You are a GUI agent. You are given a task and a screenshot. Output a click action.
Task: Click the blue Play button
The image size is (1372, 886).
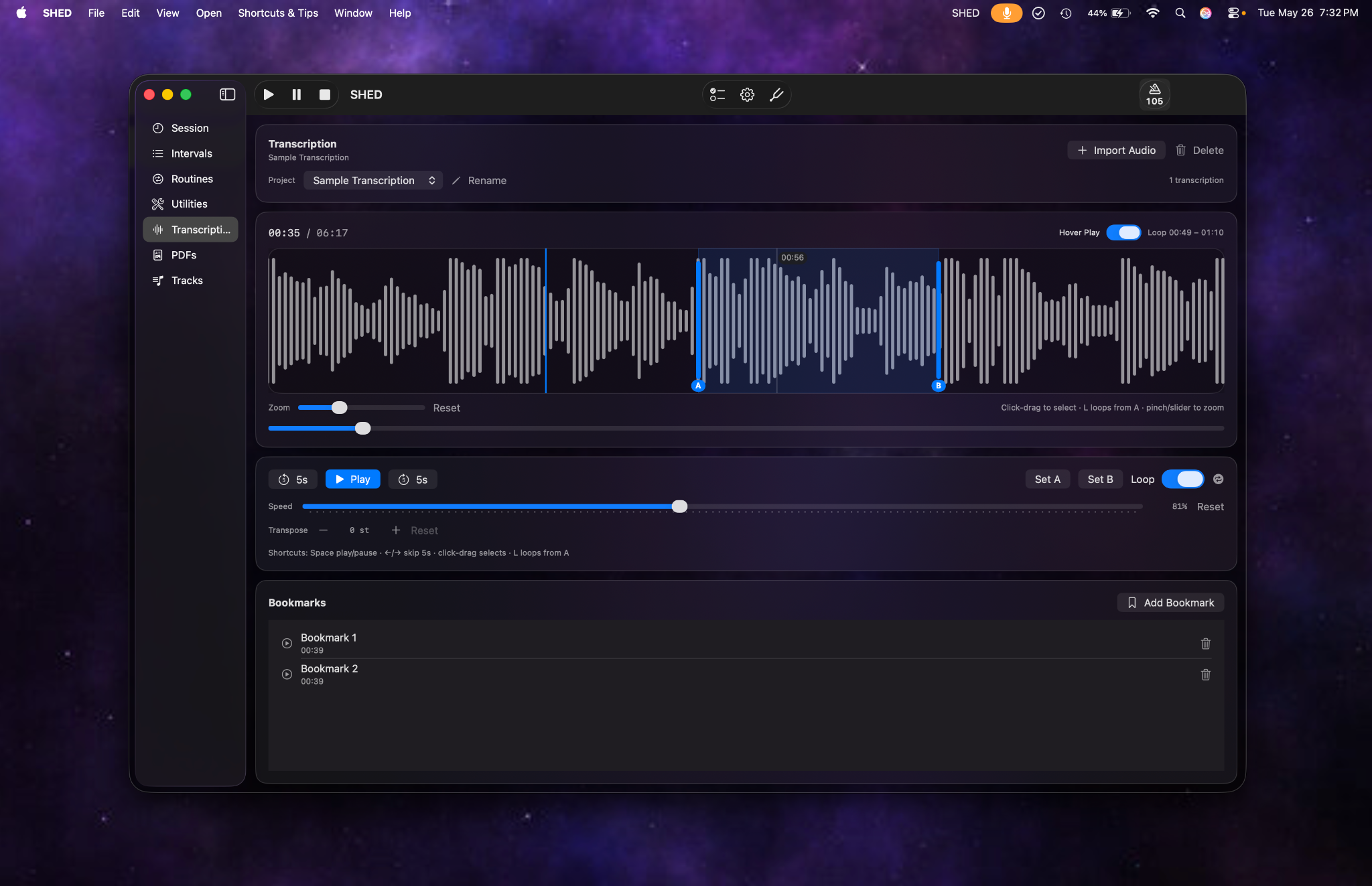click(x=352, y=479)
